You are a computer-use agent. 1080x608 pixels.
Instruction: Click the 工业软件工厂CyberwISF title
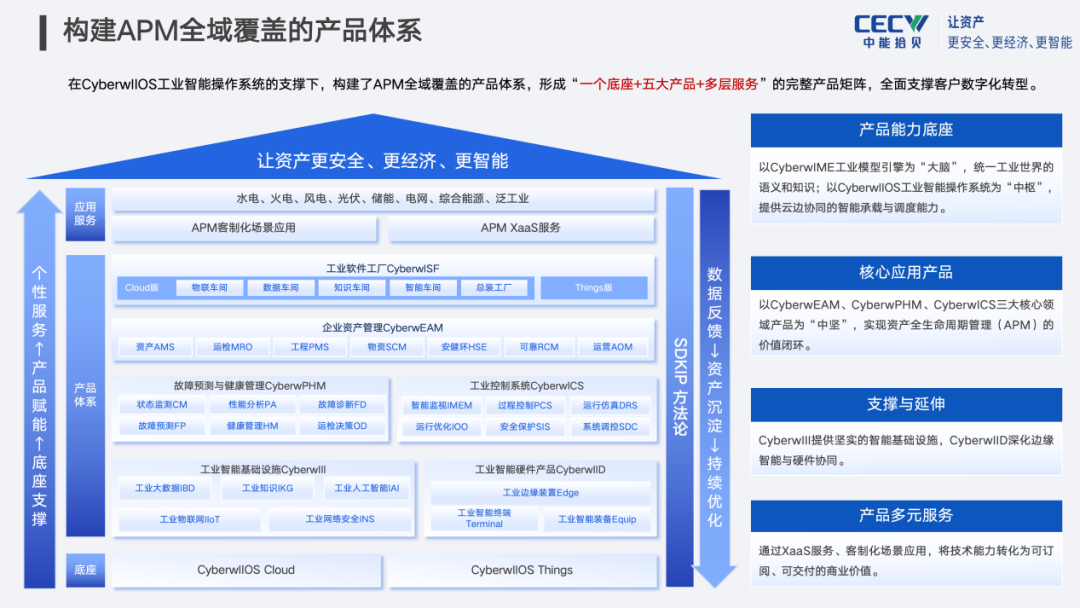click(x=382, y=269)
